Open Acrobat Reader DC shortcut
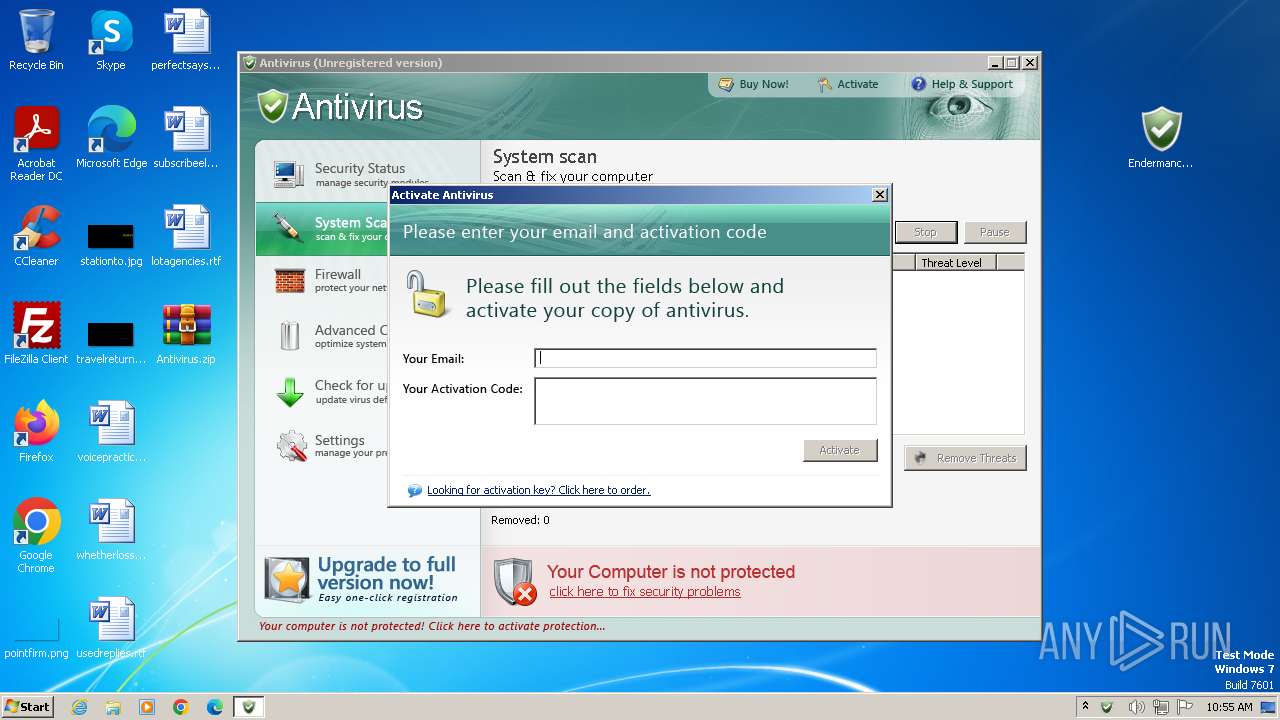1280x720 pixels. coord(36,143)
